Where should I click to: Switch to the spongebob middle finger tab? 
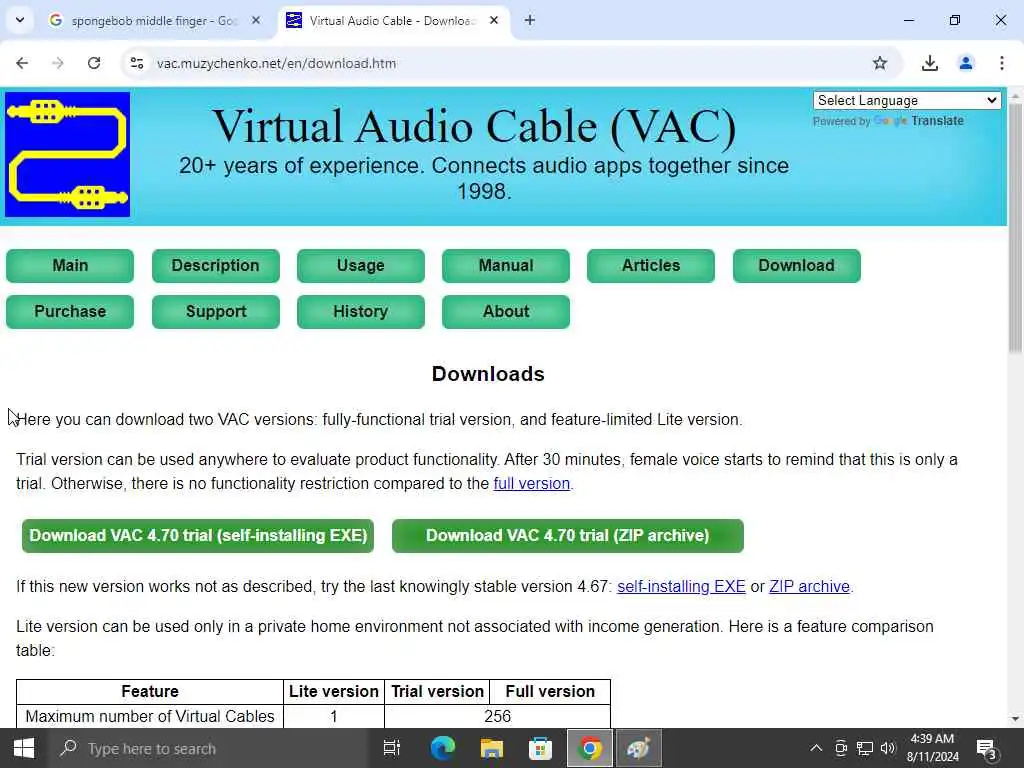(x=153, y=21)
